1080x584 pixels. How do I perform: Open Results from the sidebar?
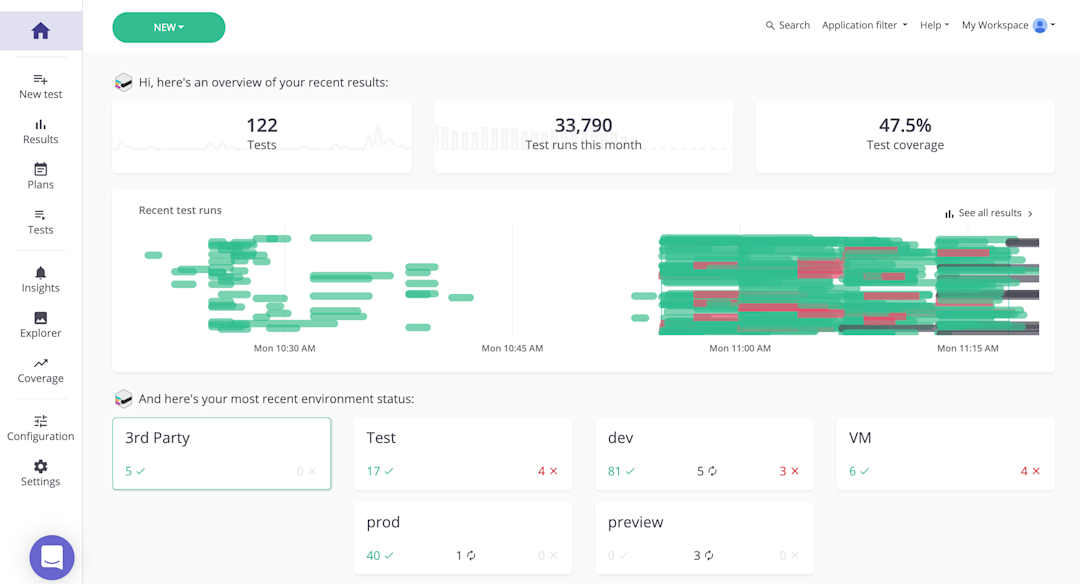click(41, 132)
